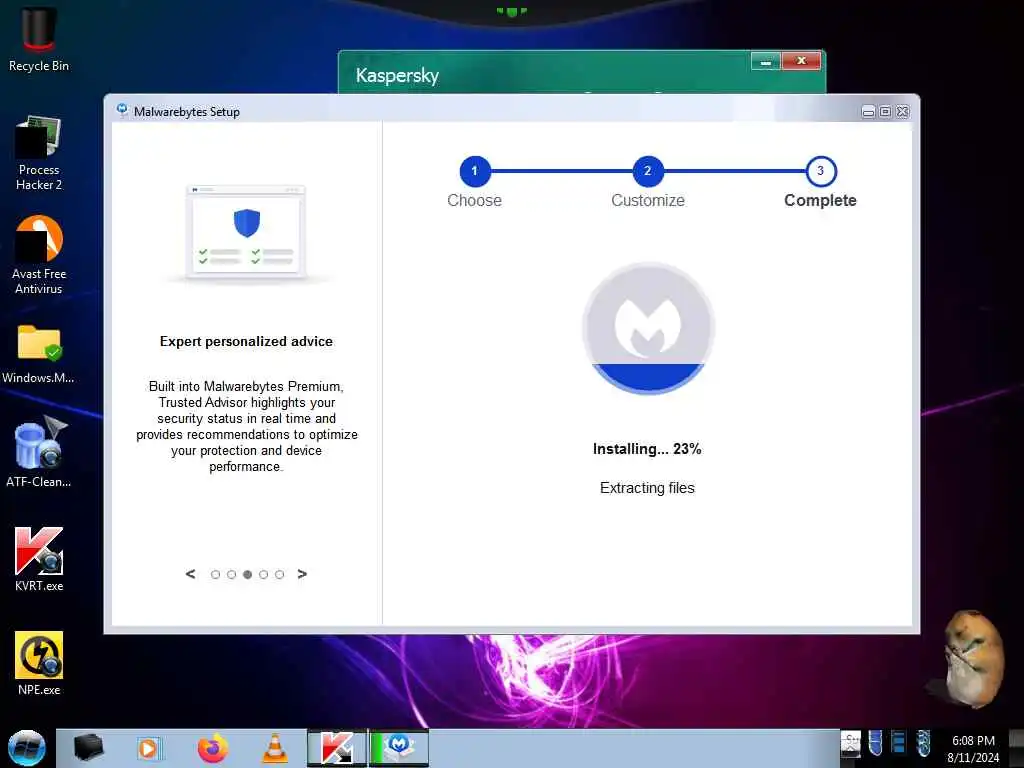
Task: Launch Process Hacker 2 from desktop
Action: [39, 153]
